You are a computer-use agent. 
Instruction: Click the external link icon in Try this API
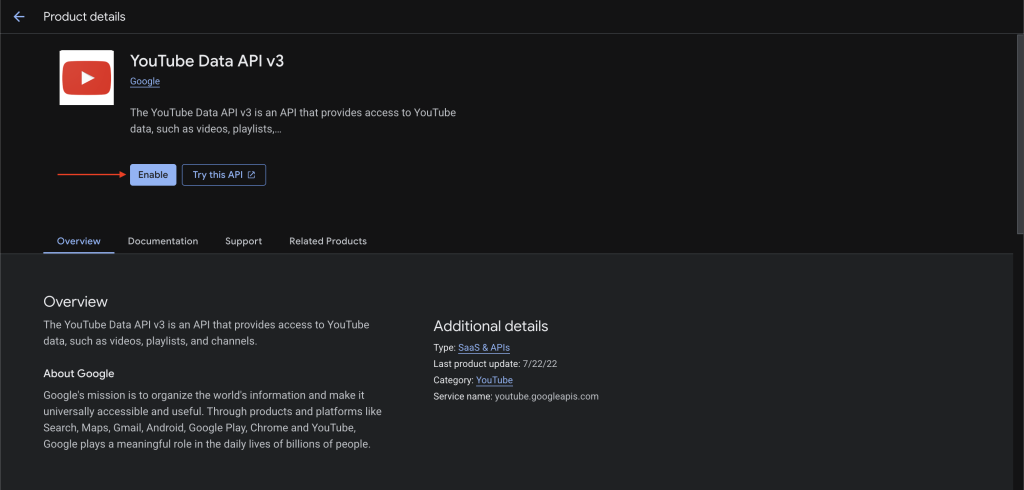pos(252,175)
